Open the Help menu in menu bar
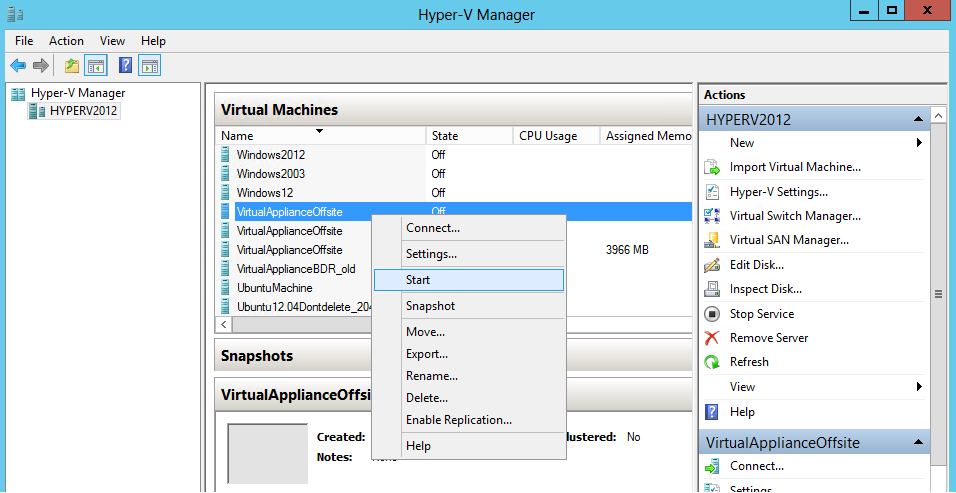The image size is (956, 493). coord(153,41)
